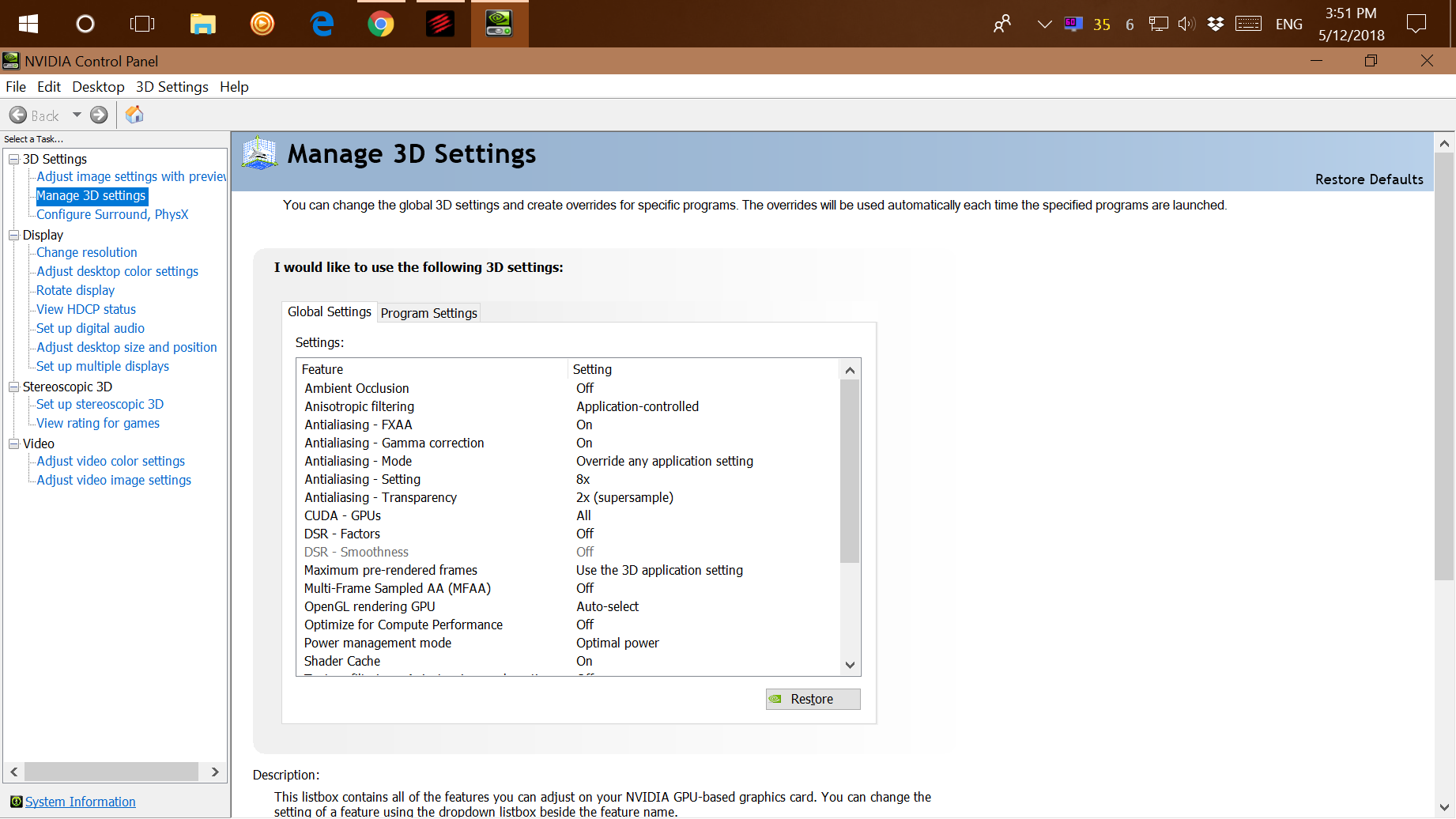The width and height of the screenshot is (1456, 819).
Task: Open the touch keyboard tray icon
Action: pyautogui.click(x=1248, y=24)
